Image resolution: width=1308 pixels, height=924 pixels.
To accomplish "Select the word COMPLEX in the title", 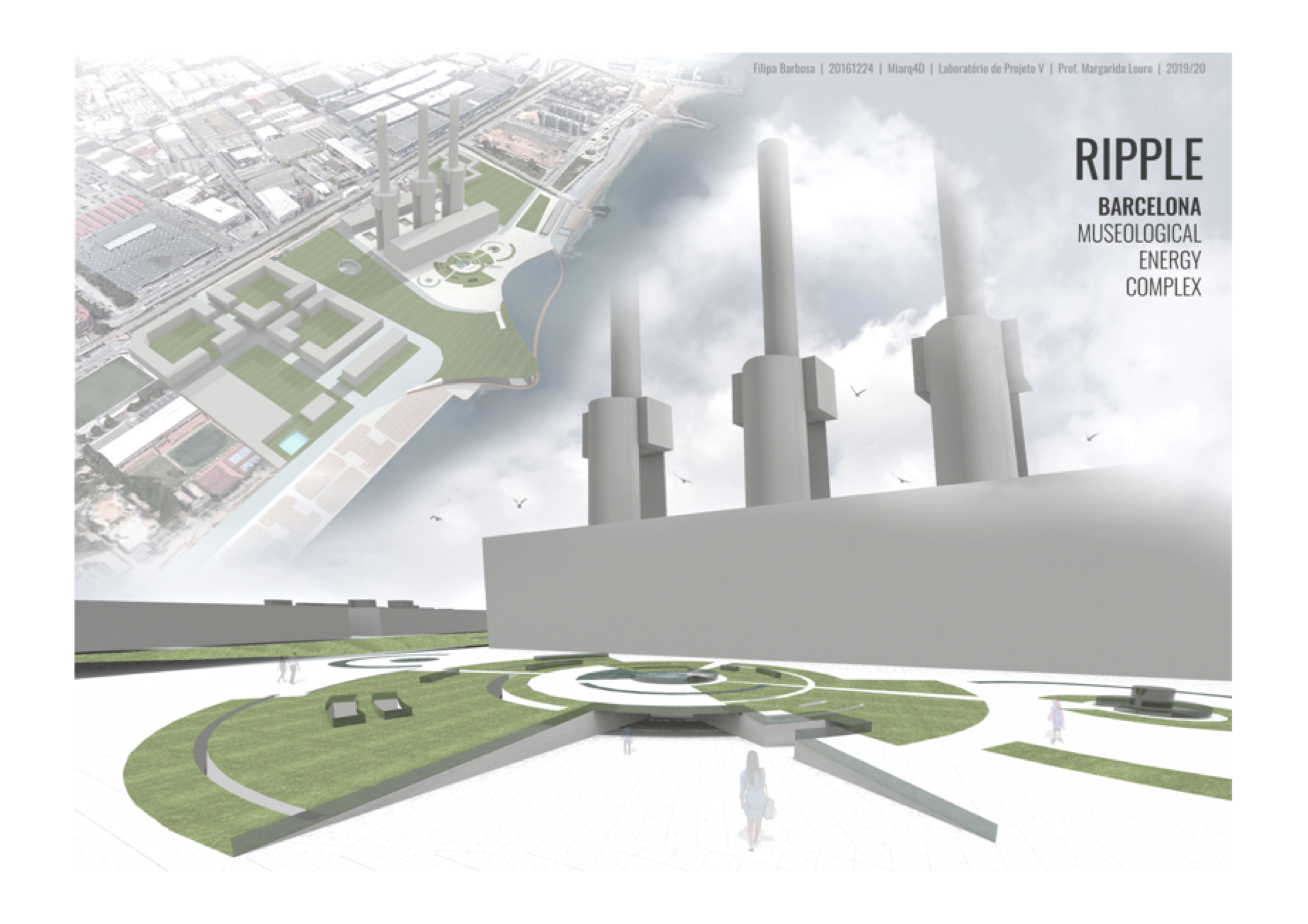I will coord(1163,287).
